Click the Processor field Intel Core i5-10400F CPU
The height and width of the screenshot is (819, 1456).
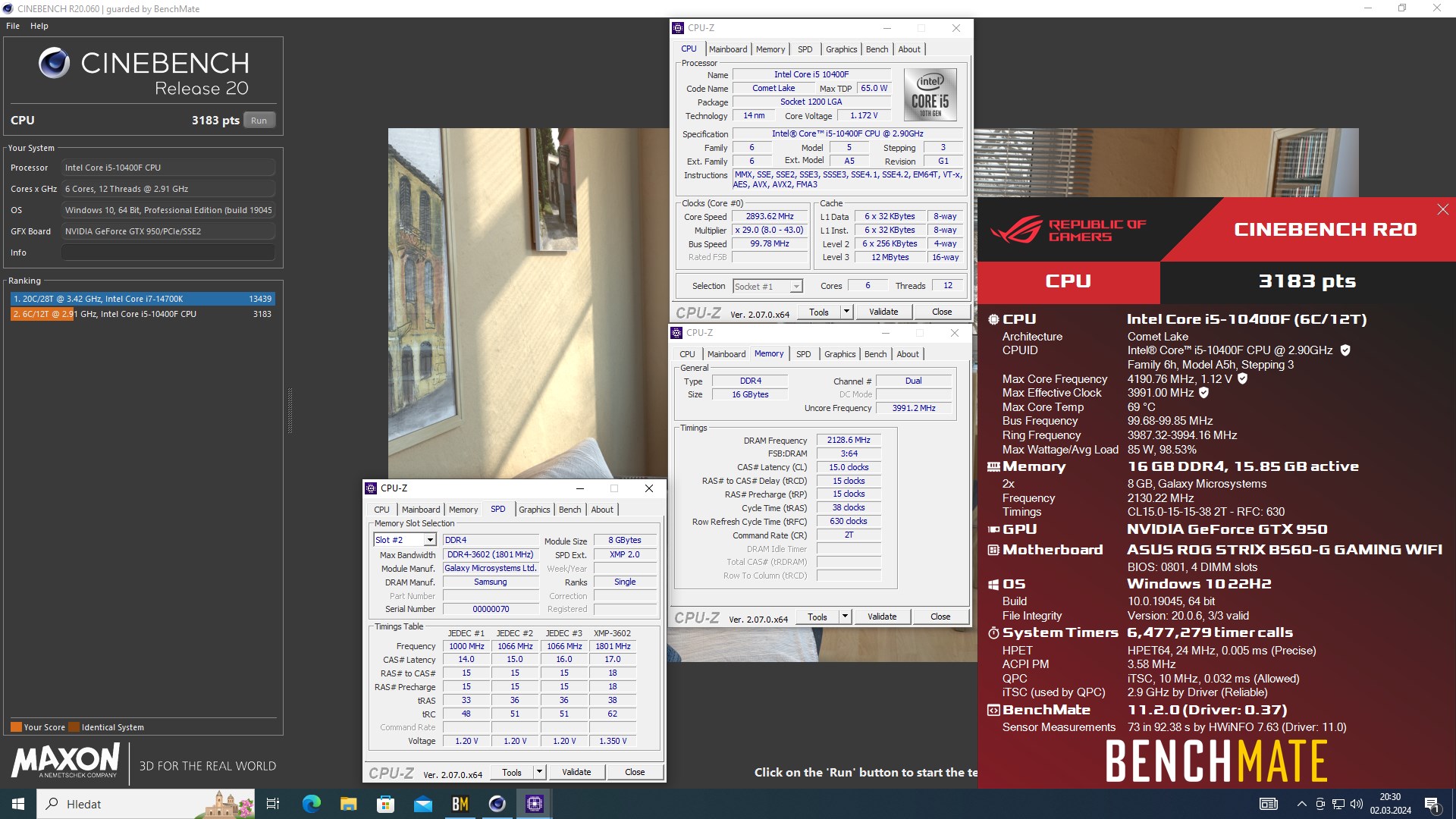click(x=168, y=168)
